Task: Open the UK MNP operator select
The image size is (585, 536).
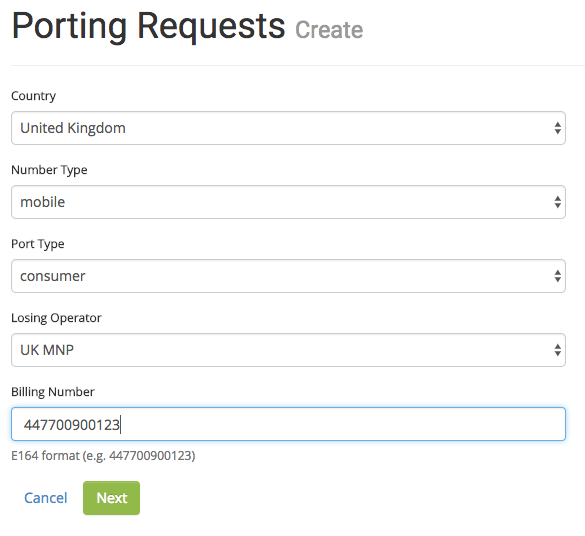Action: [x=288, y=350]
